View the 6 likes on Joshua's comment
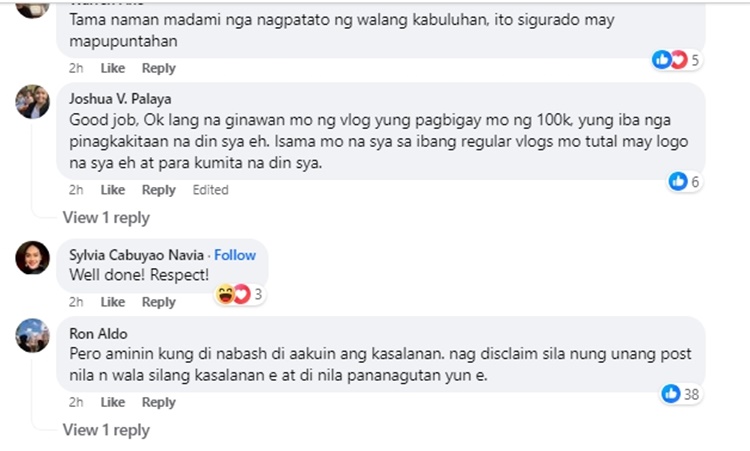Viewport: 750px width, 451px height. [684, 182]
